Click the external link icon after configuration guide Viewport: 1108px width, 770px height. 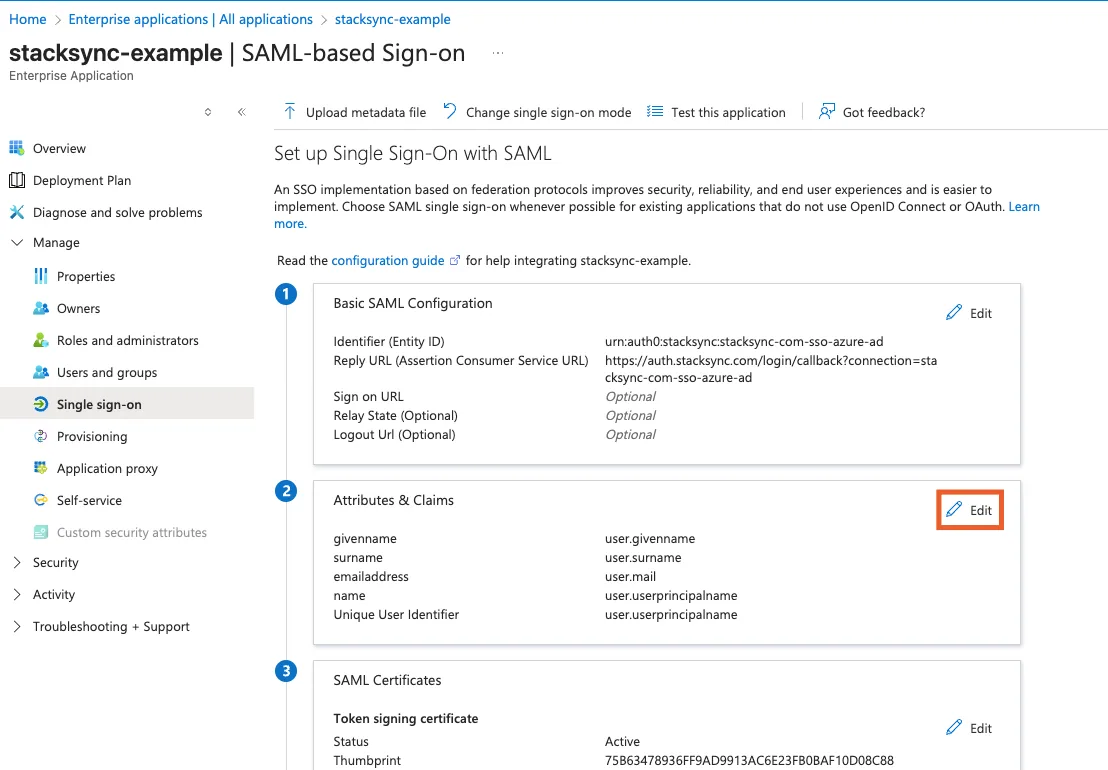455,260
